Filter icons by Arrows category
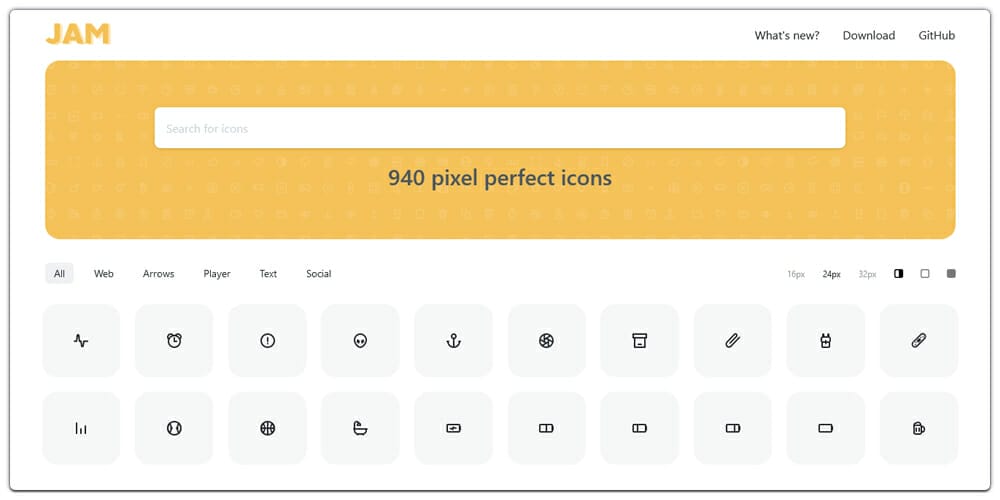The image size is (1000, 500). click(x=159, y=274)
